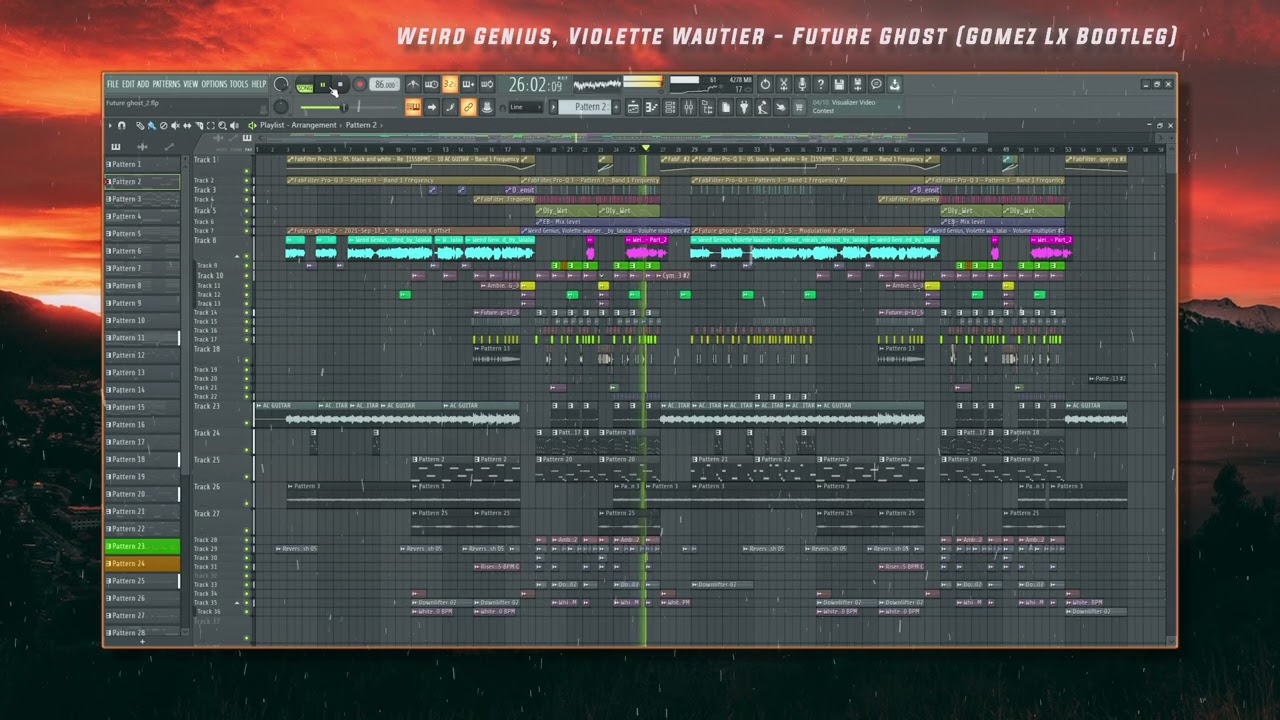Screen dimensions: 1280x720
Task: Expand the news panel arrow
Action: [x=898, y=107]
